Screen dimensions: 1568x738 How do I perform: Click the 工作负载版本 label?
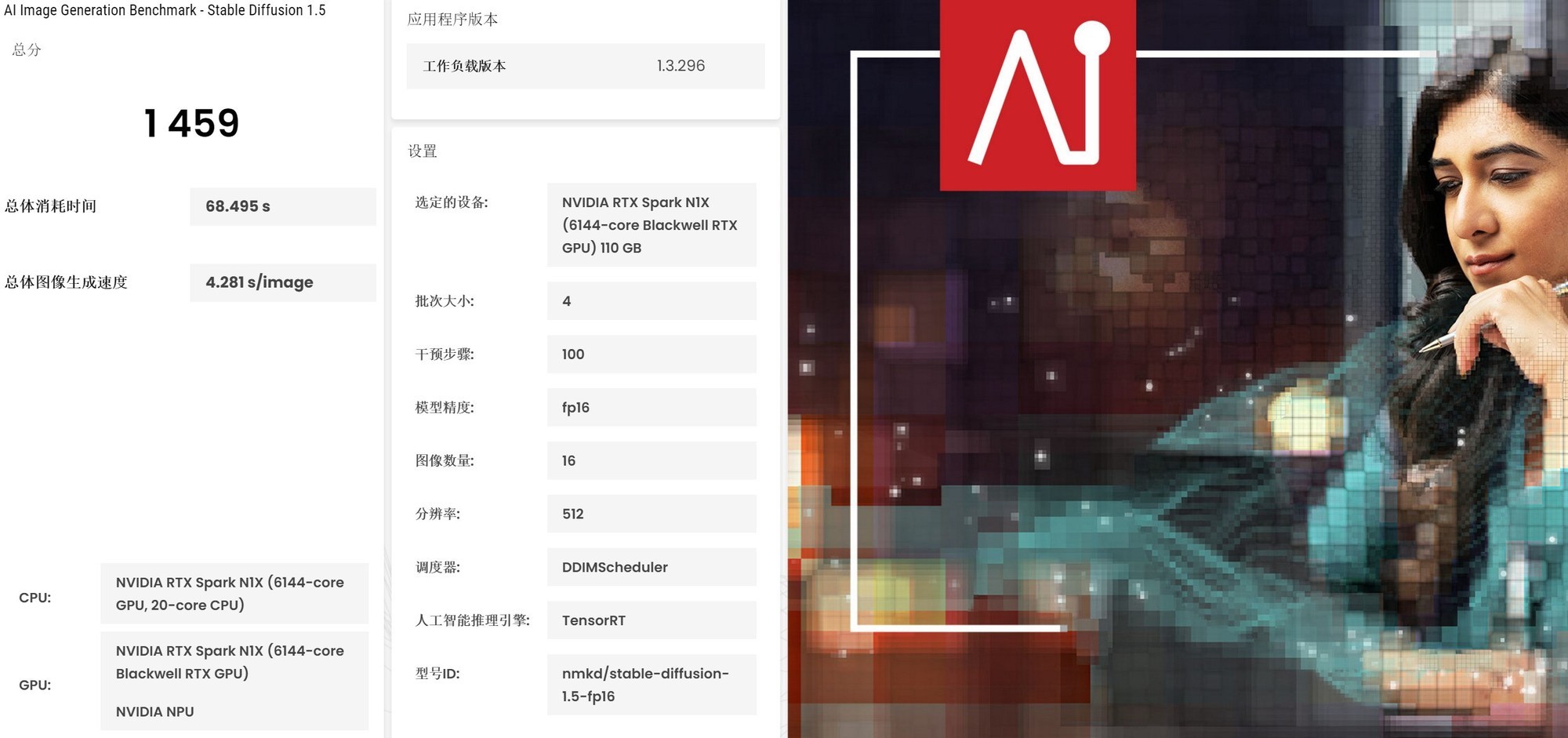click(464, 66)
